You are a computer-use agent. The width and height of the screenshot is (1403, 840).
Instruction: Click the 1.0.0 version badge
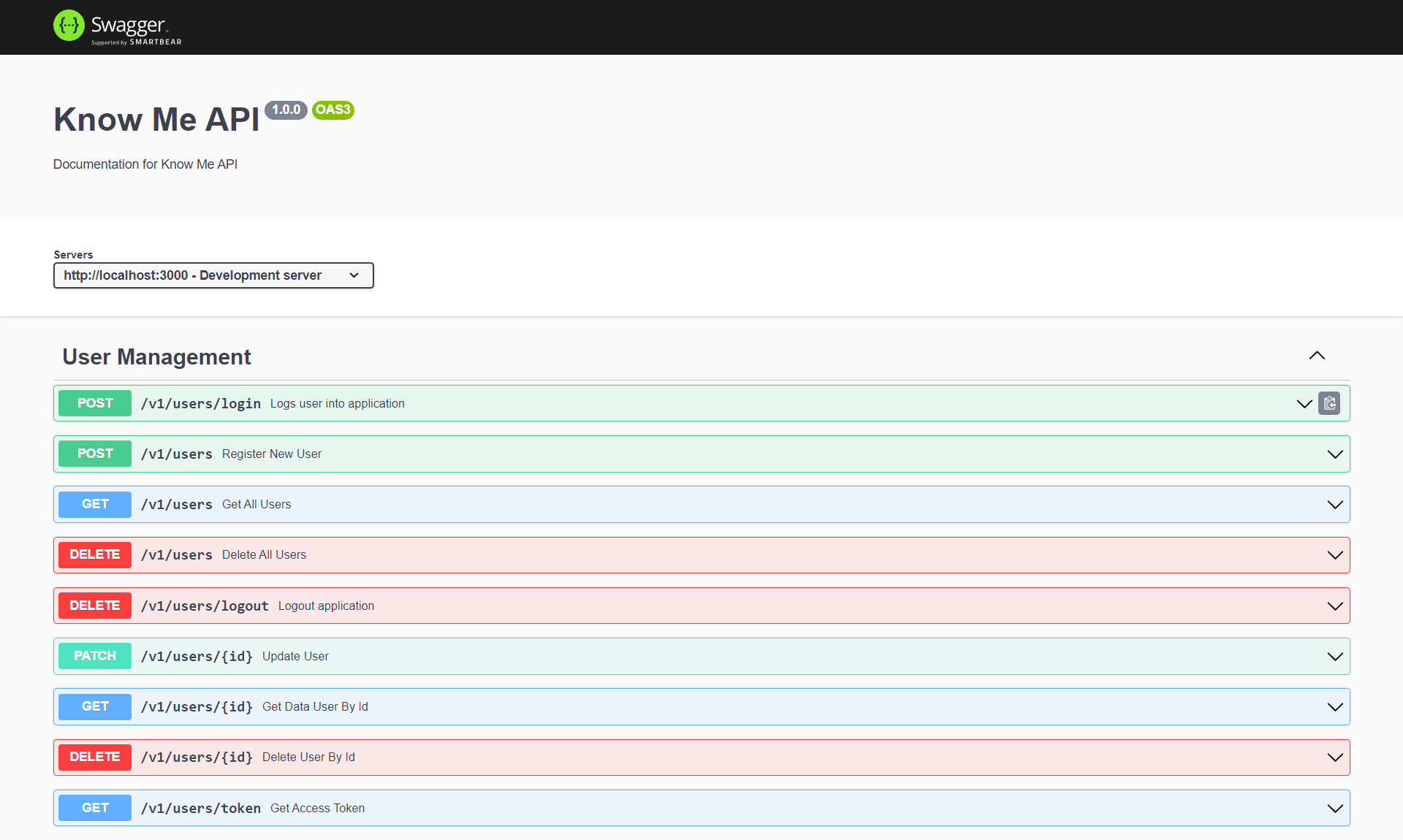coord(286,110)
